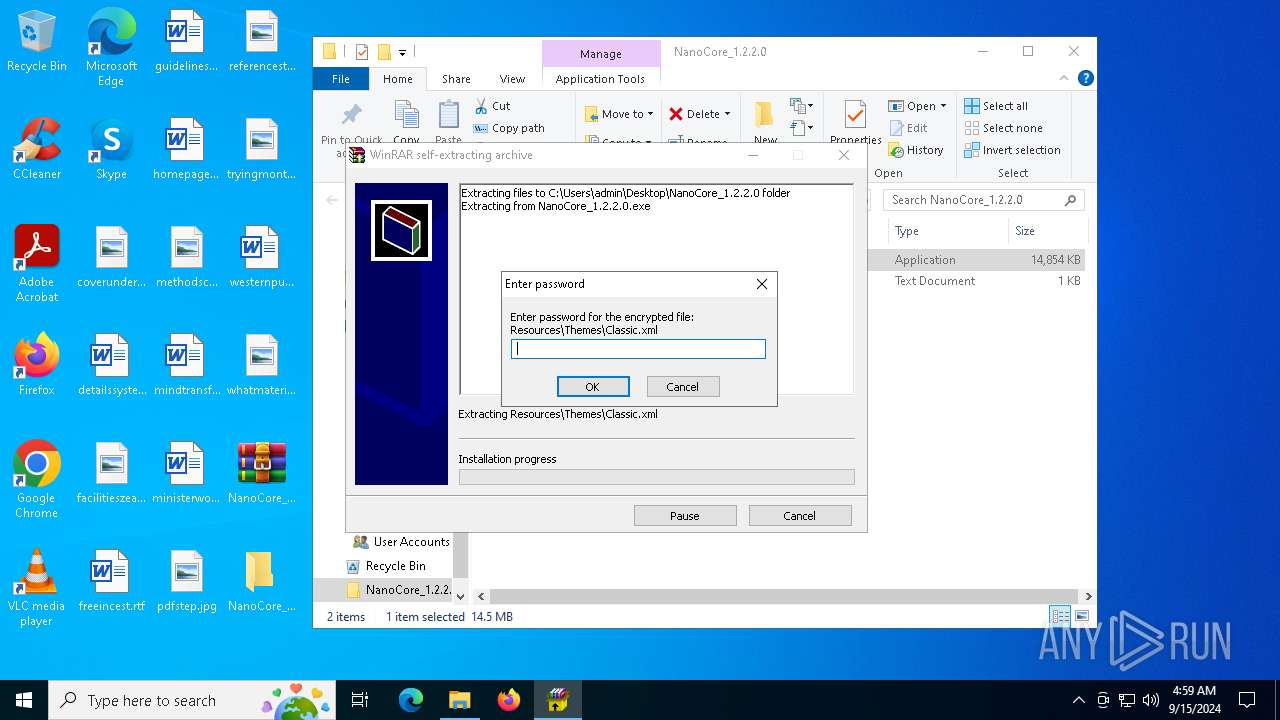Select freeincest.rtf desktop file
The height and width of the screenshot is (720, 1280).
click(x=111, y=581)
